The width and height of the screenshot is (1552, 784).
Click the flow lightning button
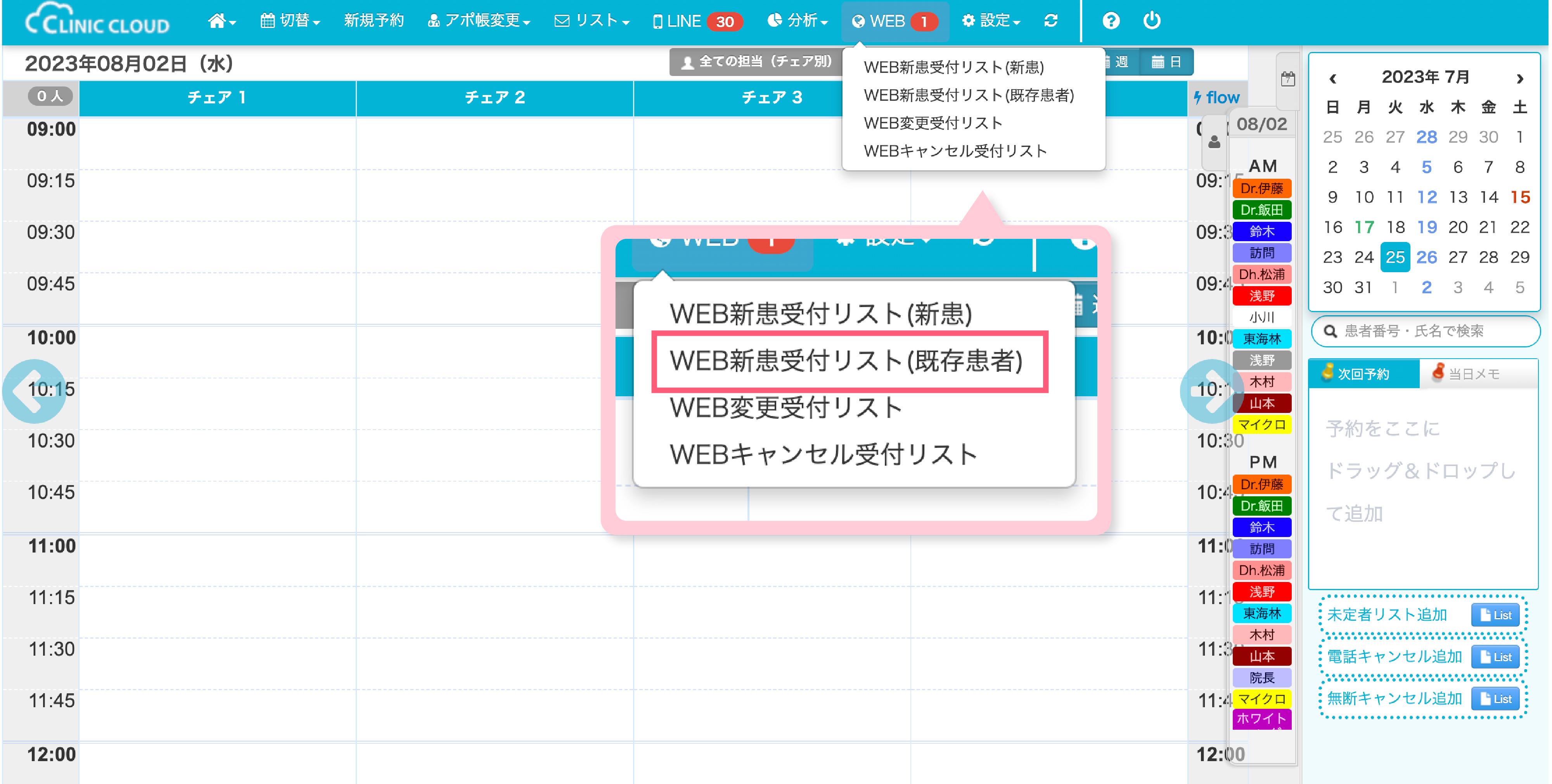[x=1216, y=98]
